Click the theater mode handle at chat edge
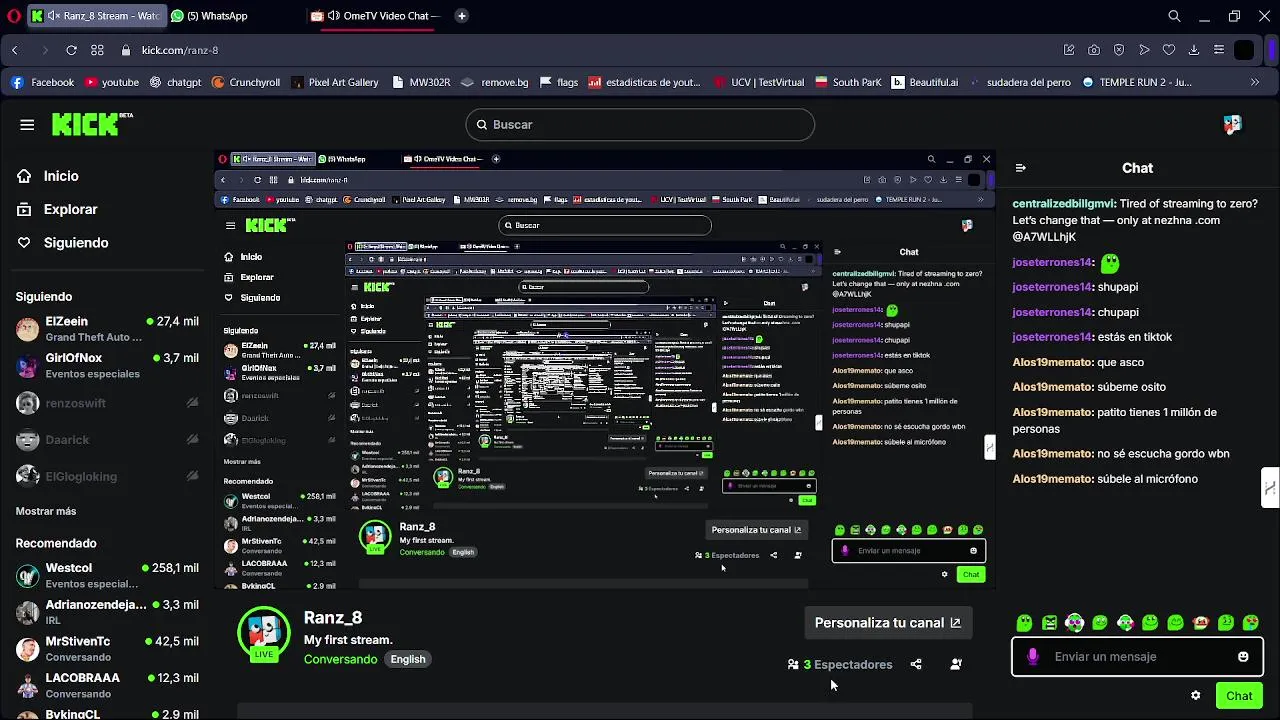Viewport: 1280px width, 720px height. click(x=1270, y=488)
